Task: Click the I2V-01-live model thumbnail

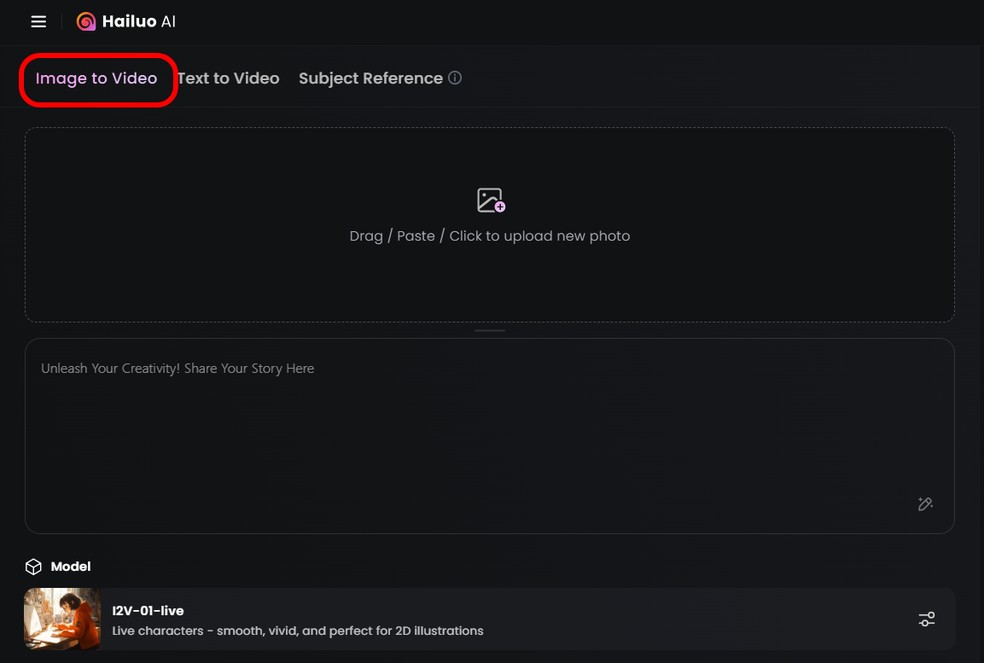Action: [62, 619]
